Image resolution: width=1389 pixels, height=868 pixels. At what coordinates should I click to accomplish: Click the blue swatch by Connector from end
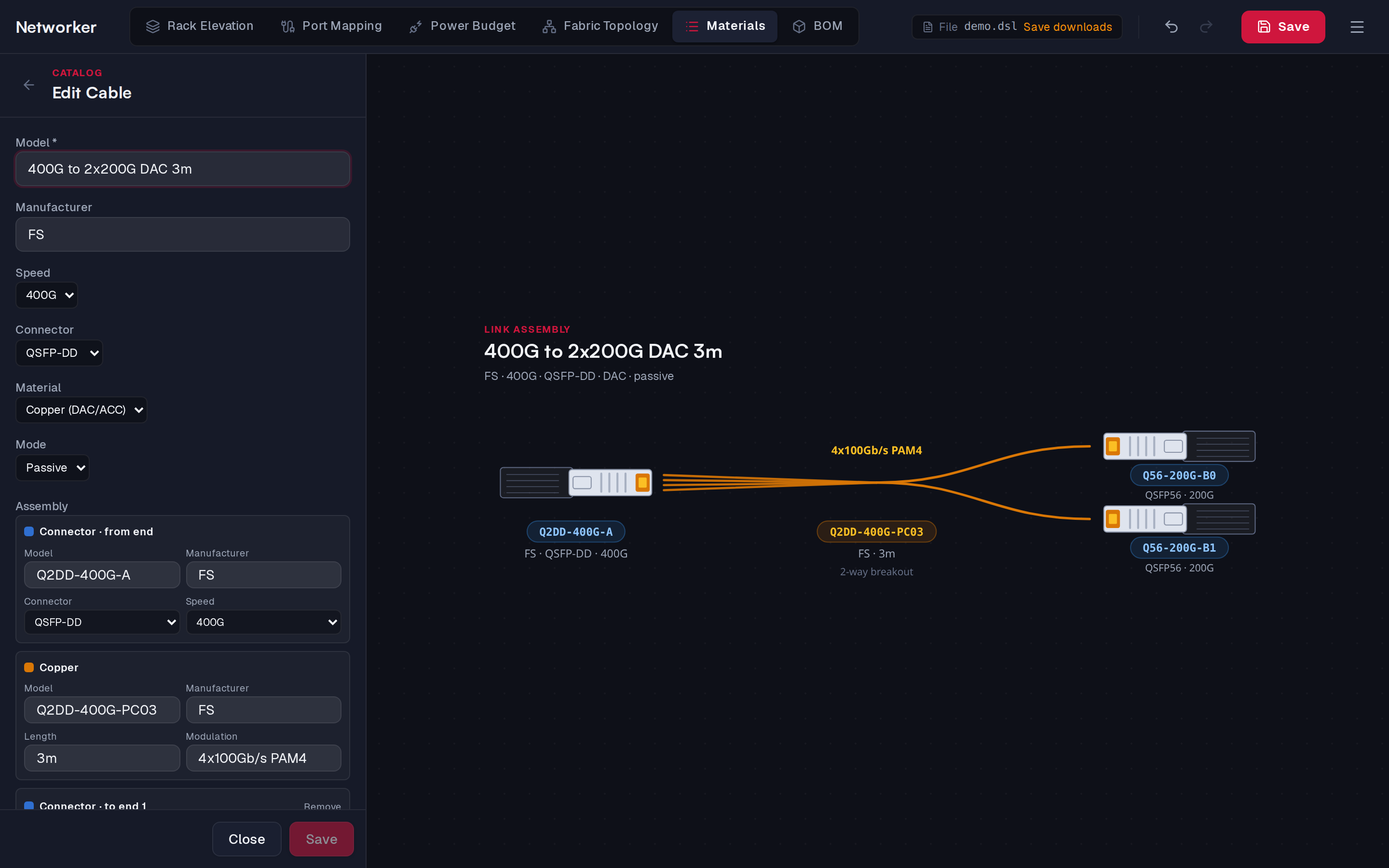tap(29, 531)
